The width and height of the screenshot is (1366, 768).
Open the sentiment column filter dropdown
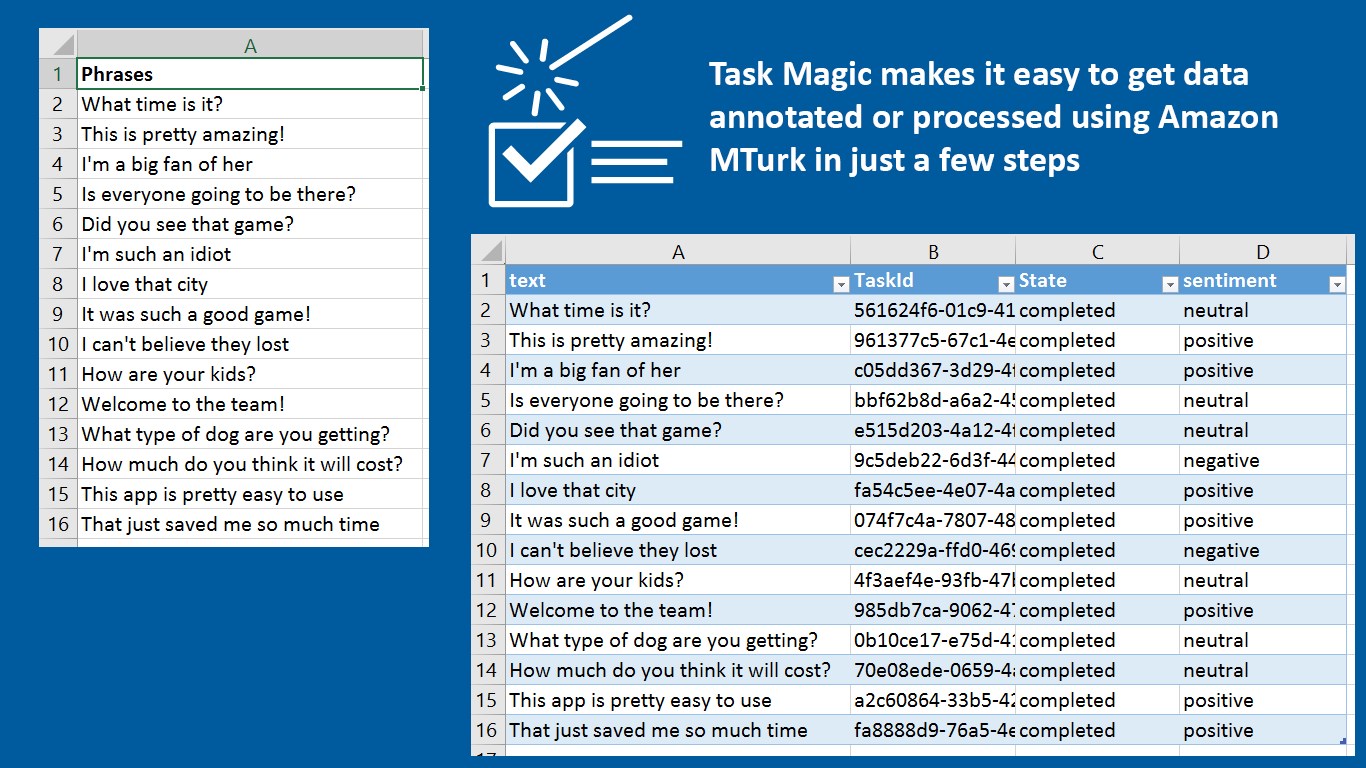click(x=1337, y=285)
